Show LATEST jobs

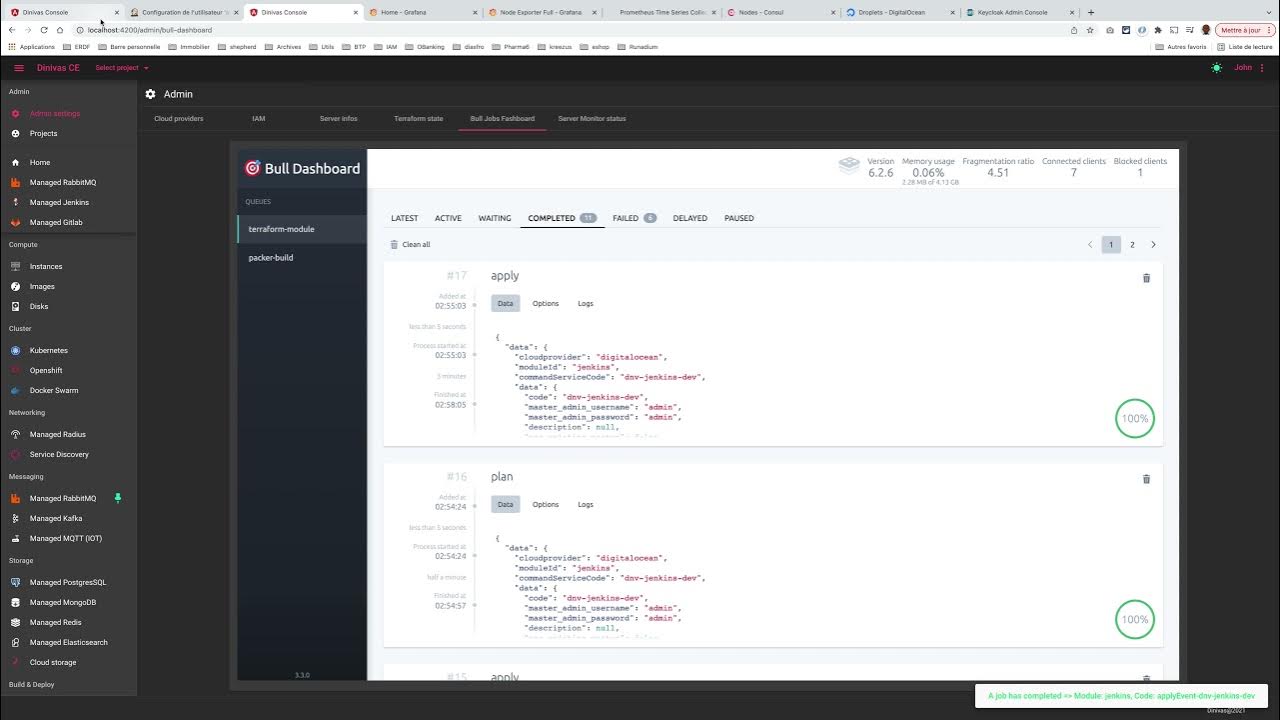(404, 218)
